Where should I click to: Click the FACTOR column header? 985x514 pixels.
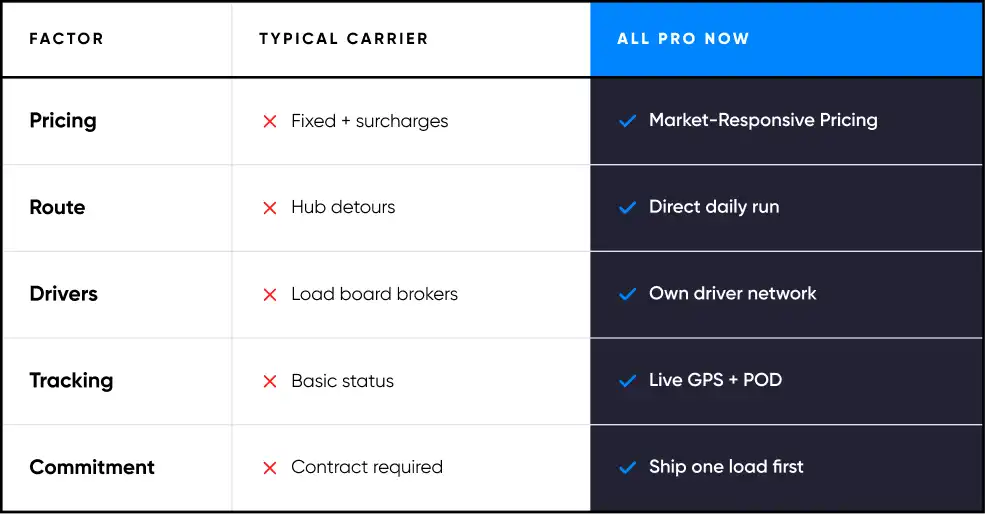tap(66, 39)
